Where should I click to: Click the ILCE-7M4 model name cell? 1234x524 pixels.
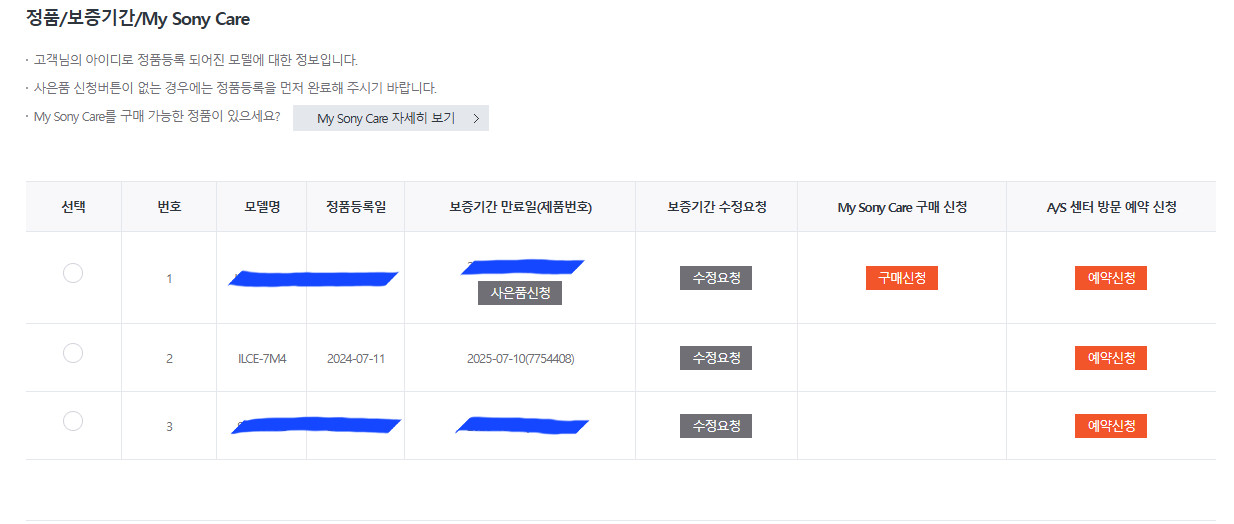262,359
